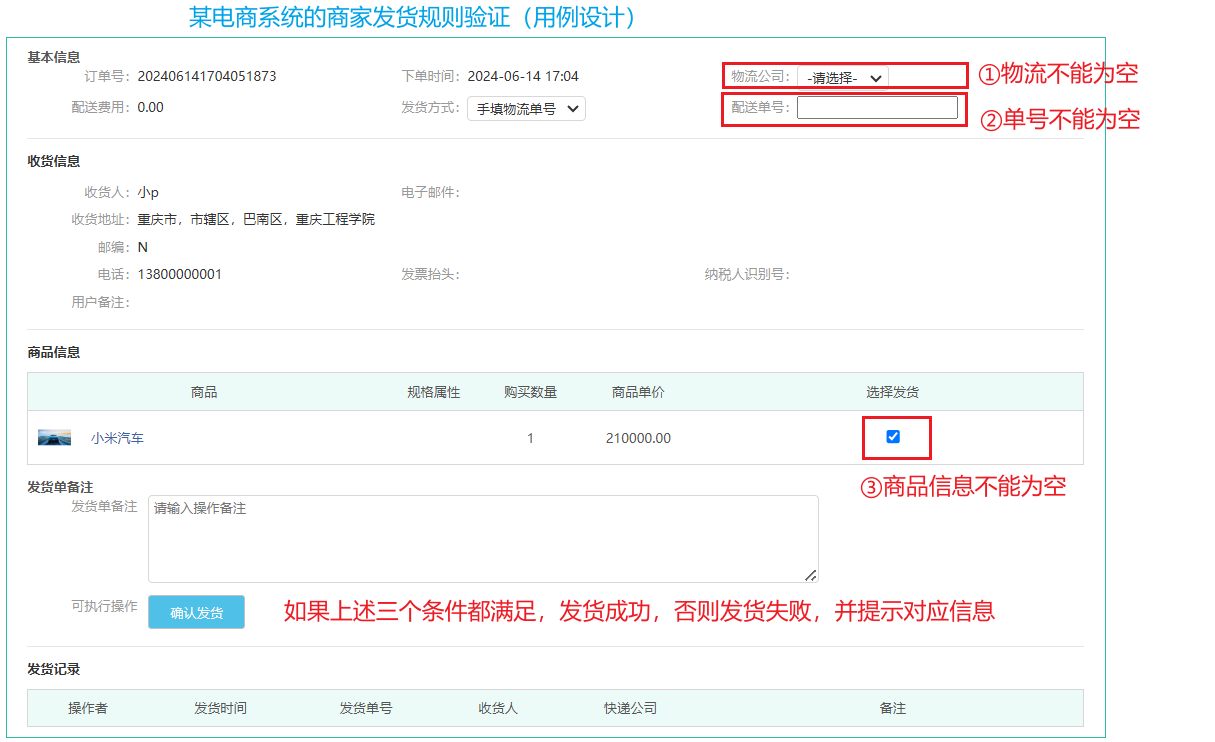Click the 配送费用 value 0.00
The height and width of the screenshot is (742, 1215).
pyautogui.click(x=150, y=107)
